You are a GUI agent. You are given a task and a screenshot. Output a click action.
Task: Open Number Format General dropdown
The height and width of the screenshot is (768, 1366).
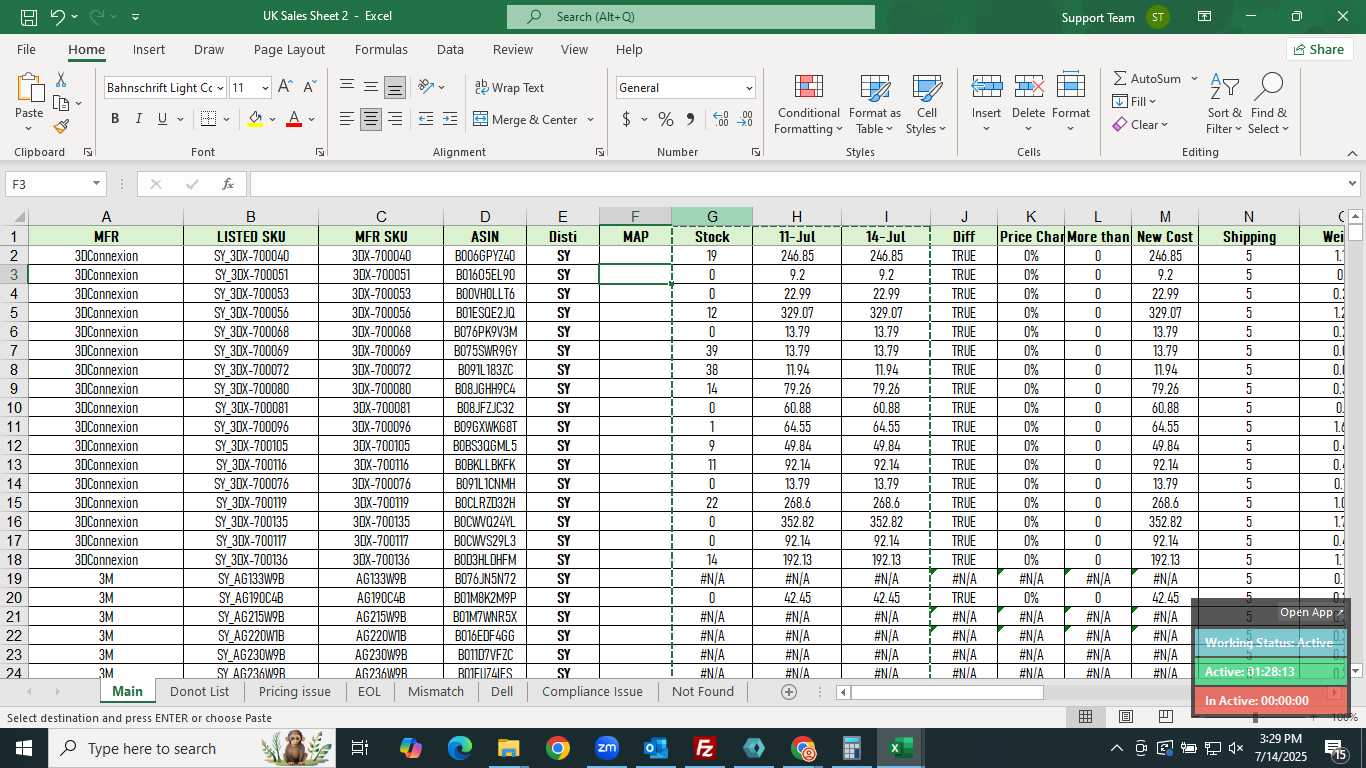(x=749, y=88)
